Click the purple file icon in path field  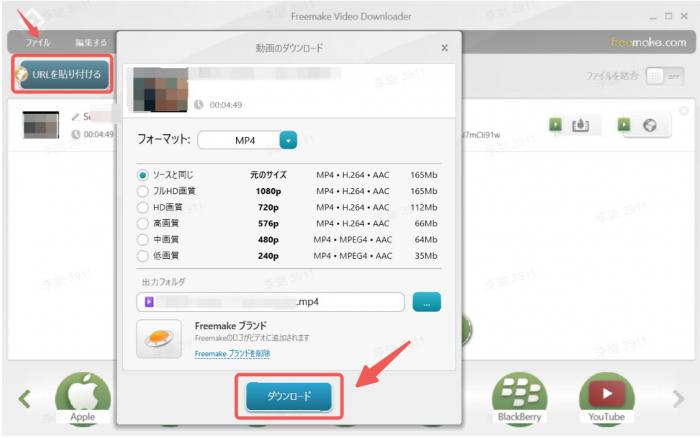(149, 302)
